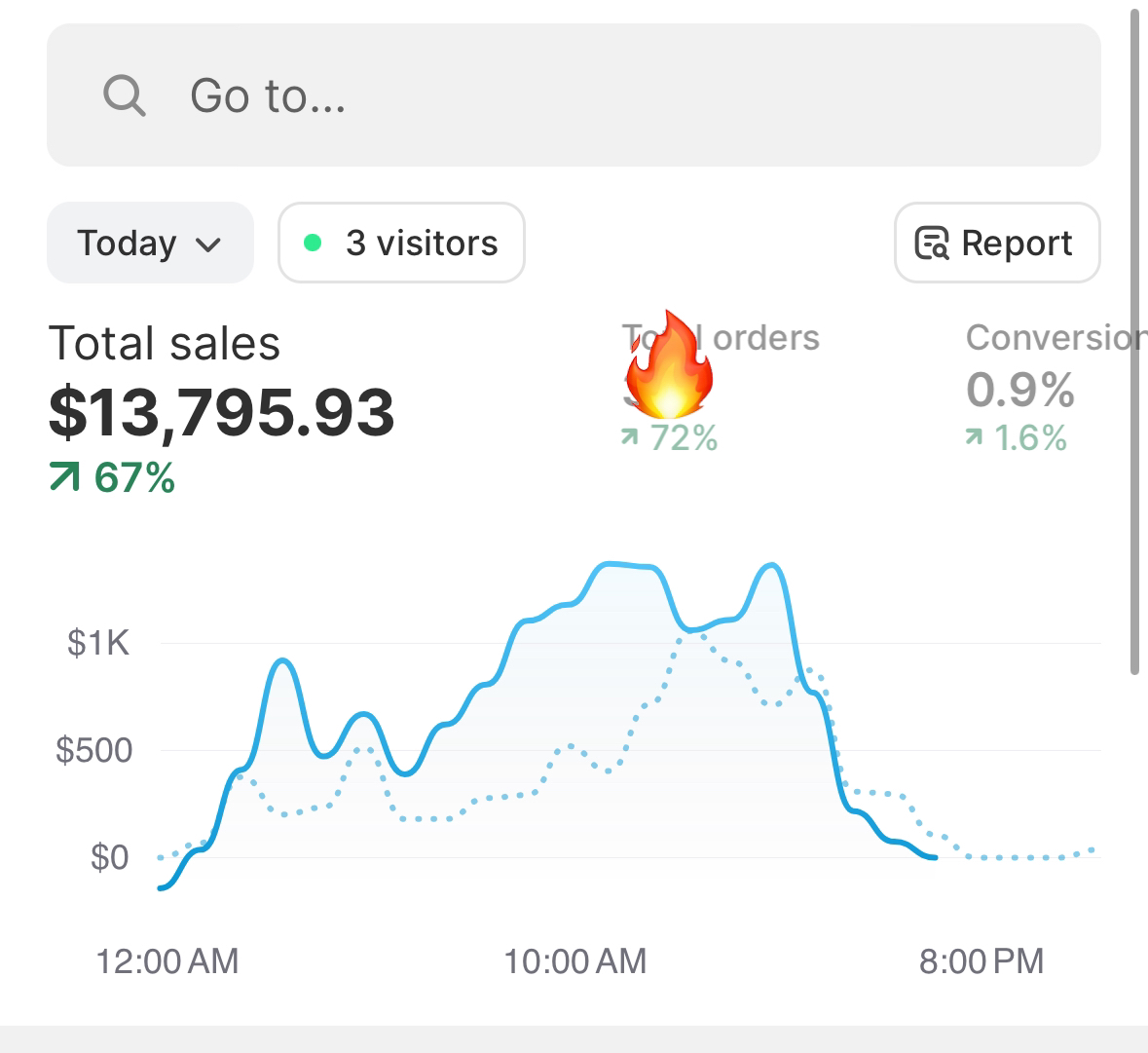
Task: Click the chevron on the Today selector
Action: pos(208,244)
